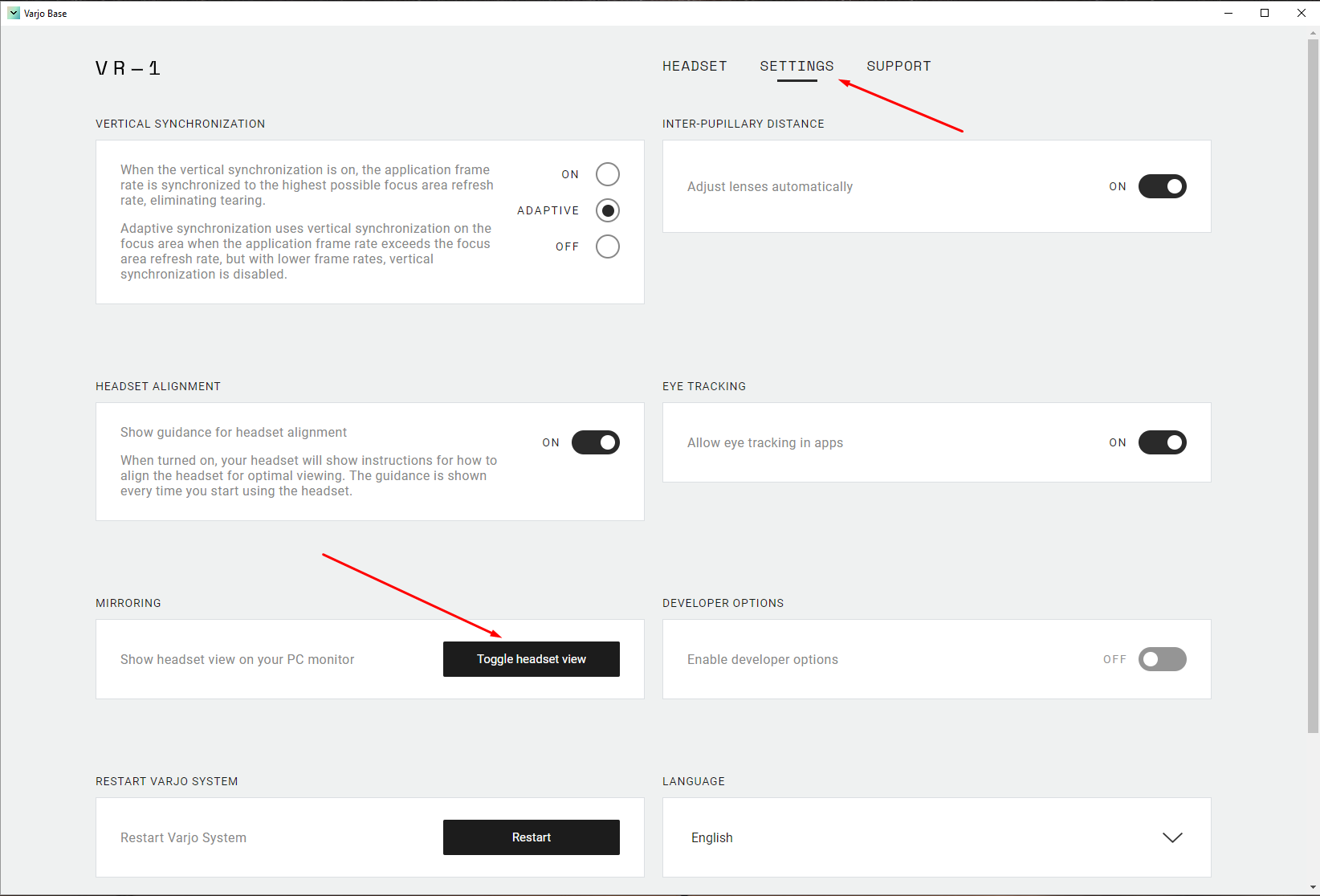Click the ADAPTIVE label text

pos(548,210)
